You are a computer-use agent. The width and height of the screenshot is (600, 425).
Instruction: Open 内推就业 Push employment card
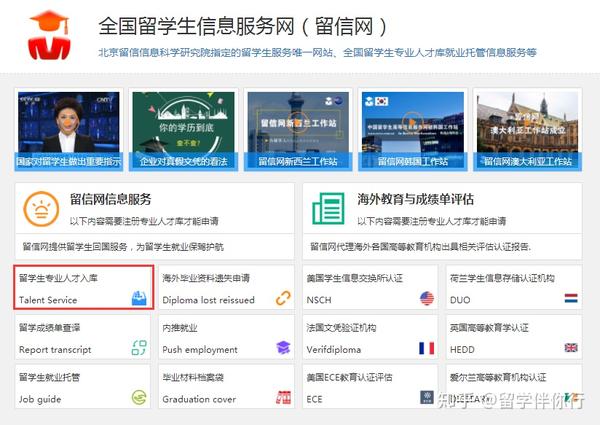point(227,337)
